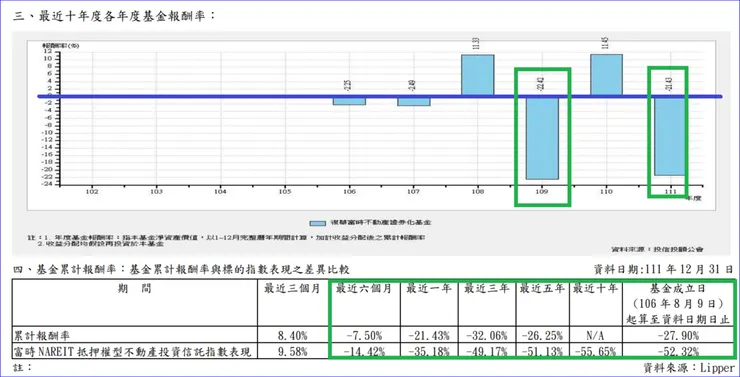Click x-axis label 105
The image size is (740, 377).
pyautogui.click(x=285, y=192)
